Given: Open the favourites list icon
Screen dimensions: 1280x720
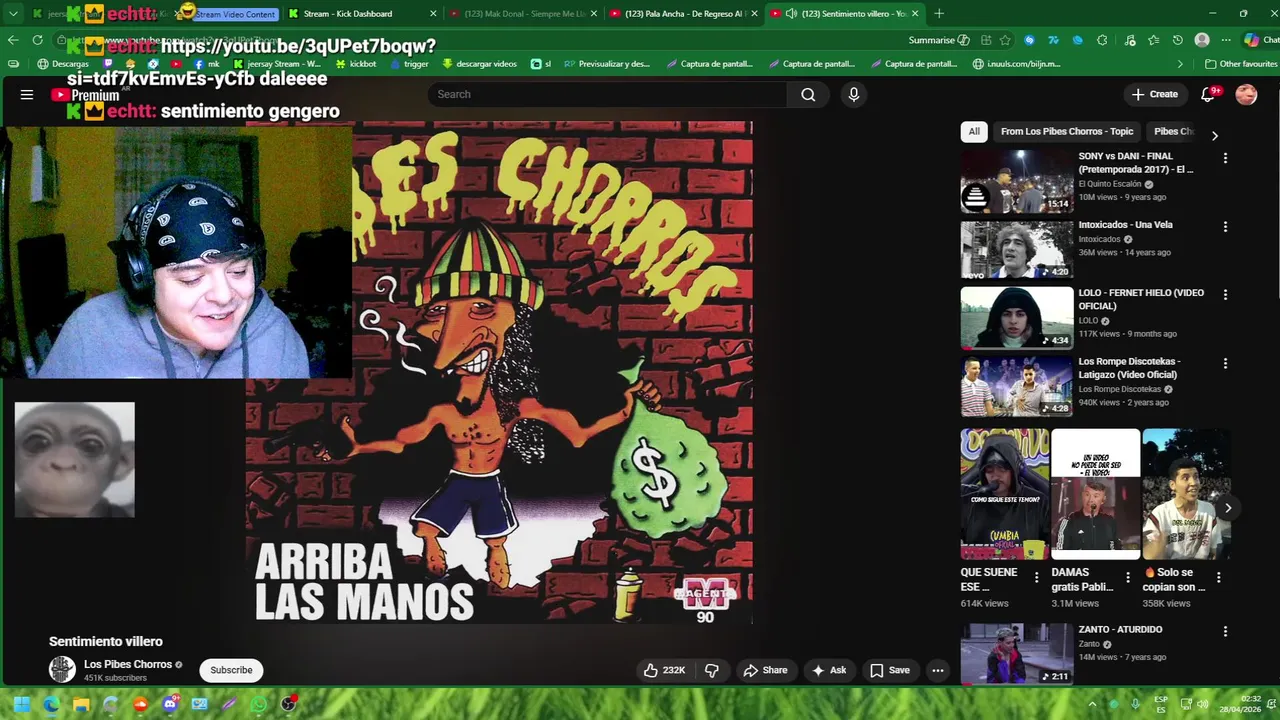Looking at the screenshot, I should [1153, 40].
